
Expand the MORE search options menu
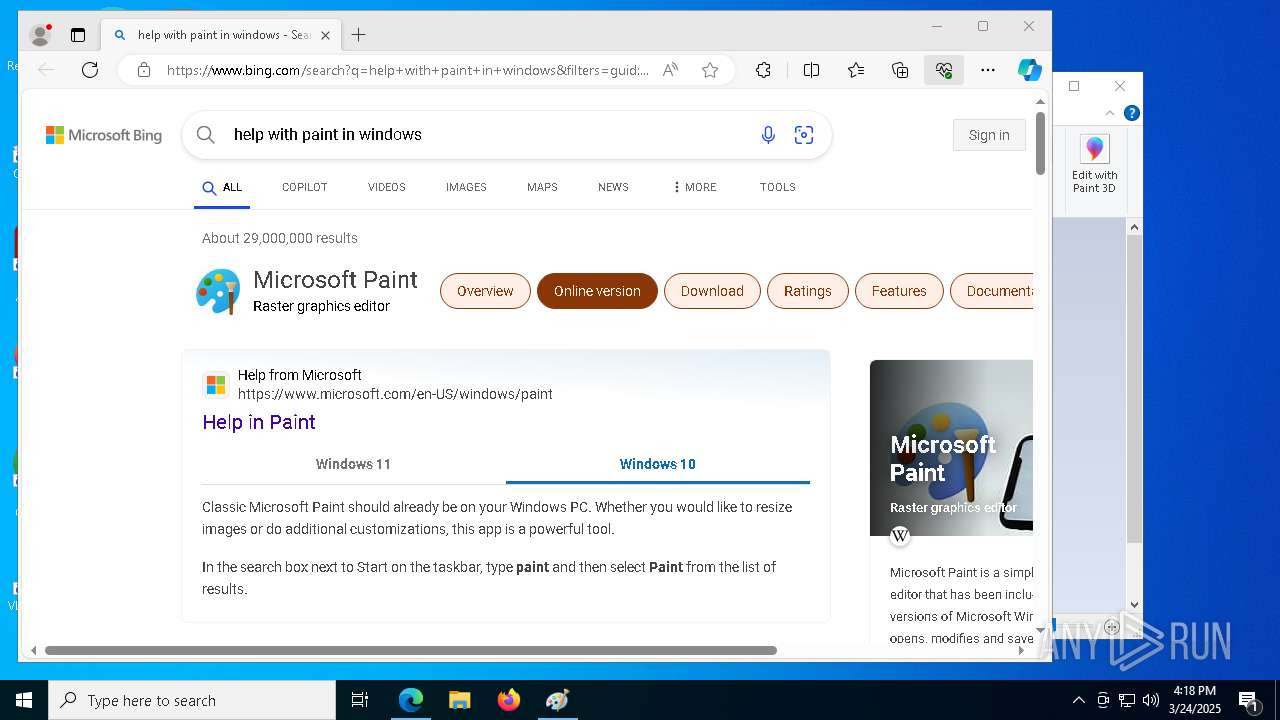(694, 187)
